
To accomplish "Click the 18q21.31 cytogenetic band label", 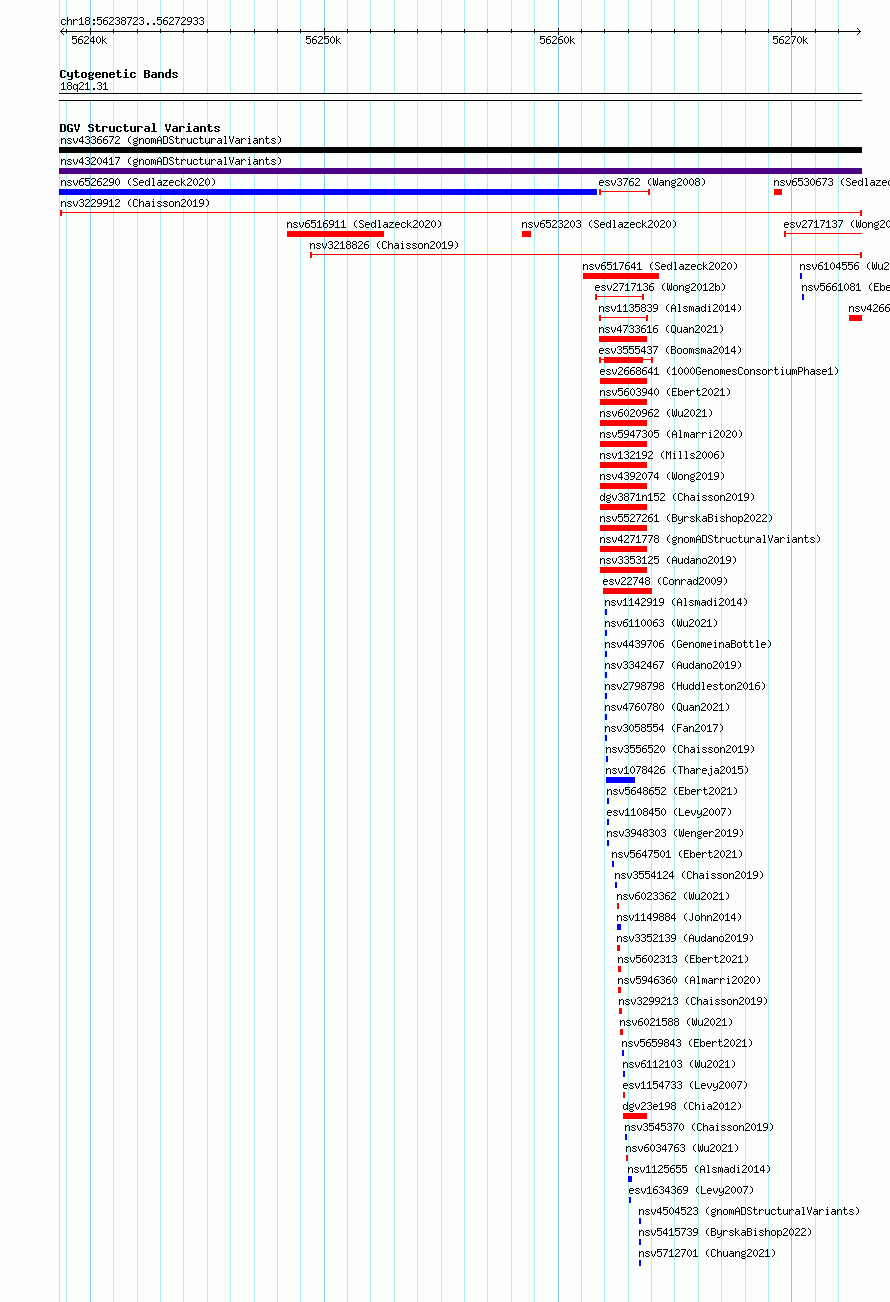I will [x=84, y=87].
